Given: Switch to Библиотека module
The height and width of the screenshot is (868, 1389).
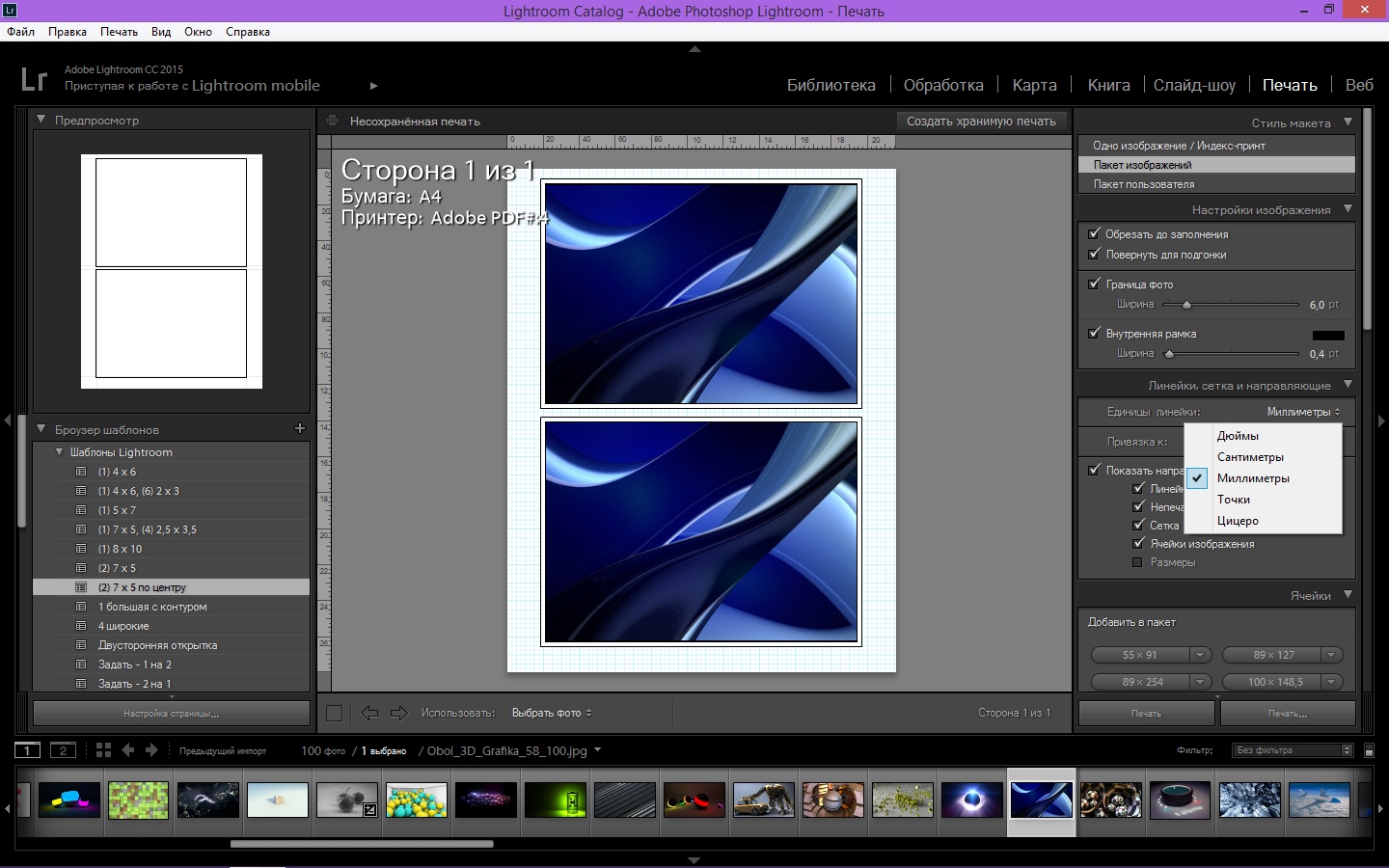Looking at the screenshot, I should (831, 85).
